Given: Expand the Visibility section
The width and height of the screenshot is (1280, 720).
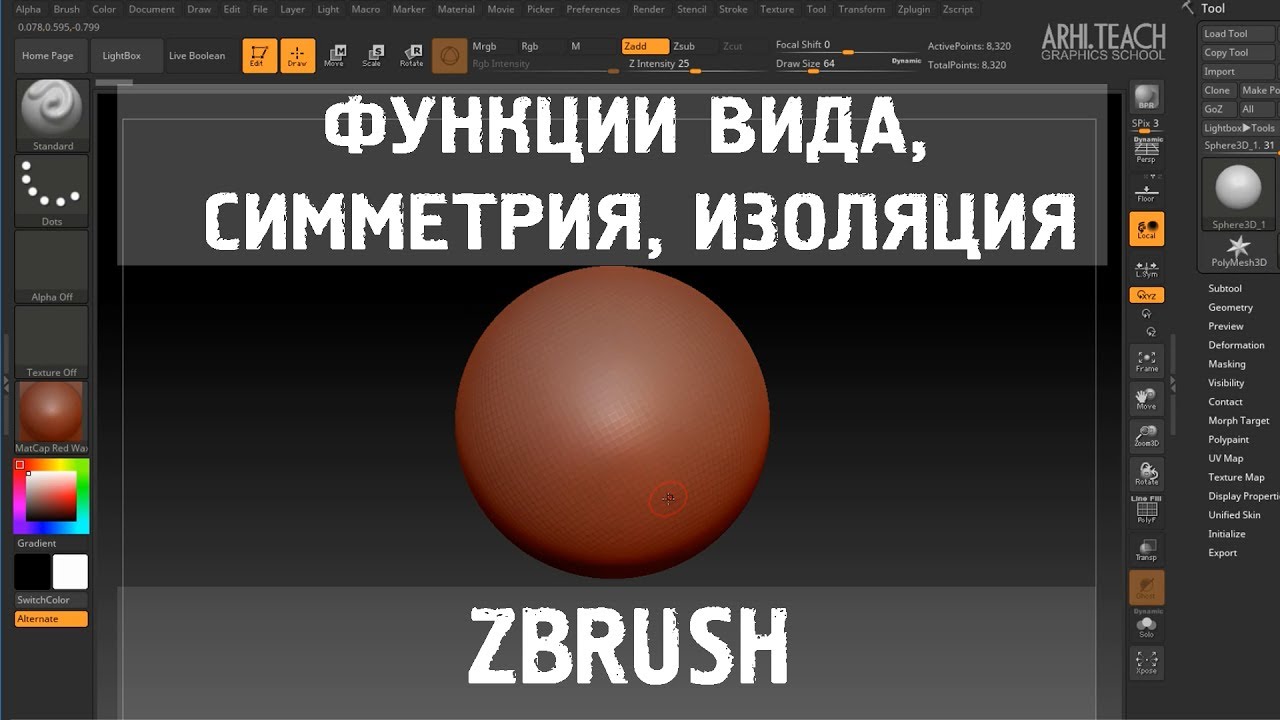Looking at the screenshot, I should (1226, 383).
